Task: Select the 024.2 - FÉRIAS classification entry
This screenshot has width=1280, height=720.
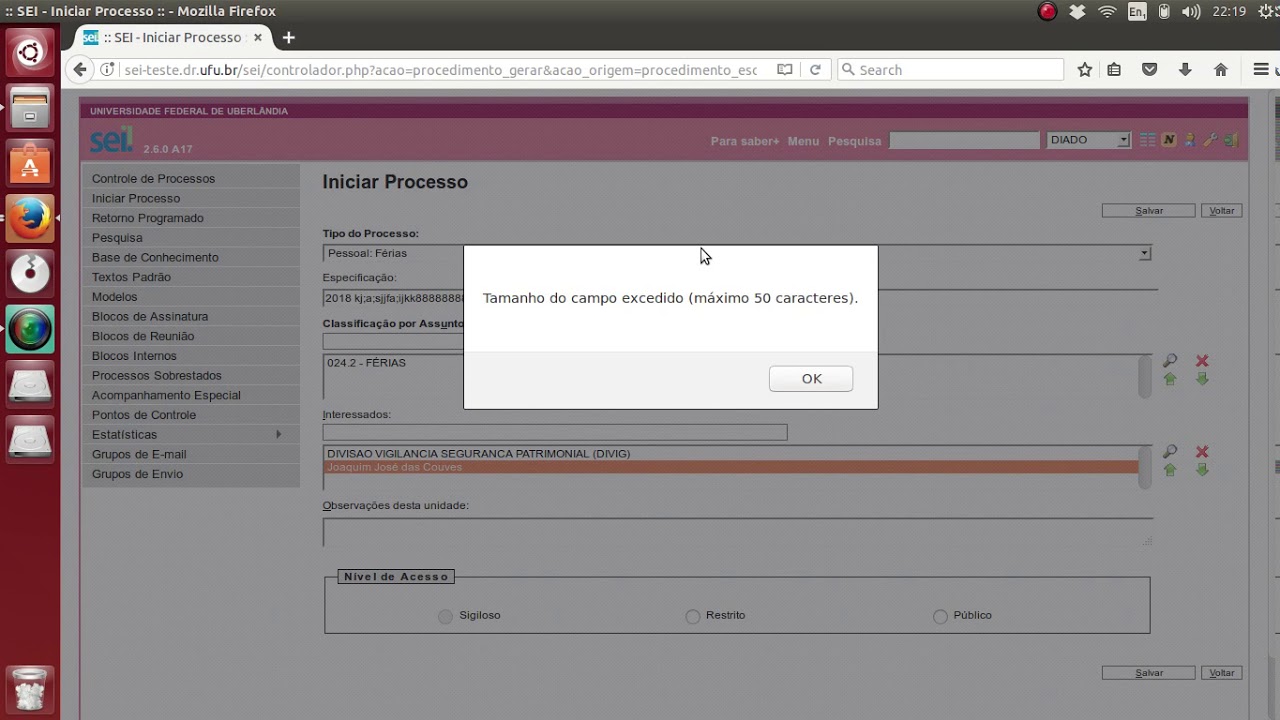Action: pos(731,363)
